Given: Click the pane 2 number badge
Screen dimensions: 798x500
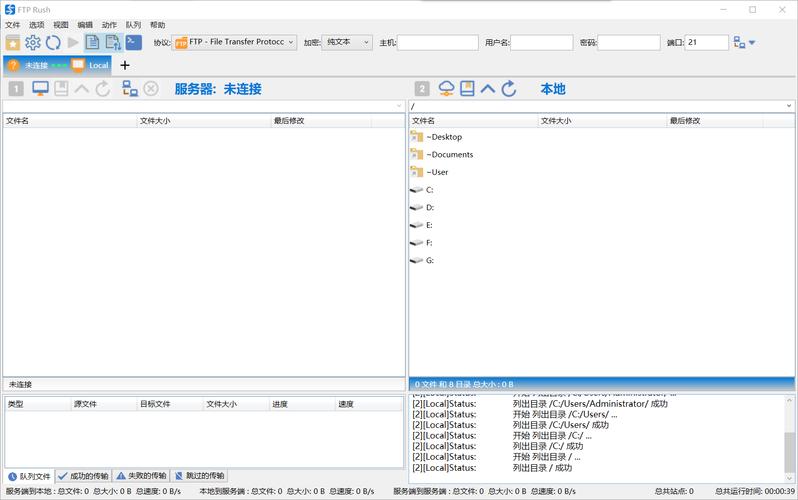Looking at the screenshot, I should (422, 89).
